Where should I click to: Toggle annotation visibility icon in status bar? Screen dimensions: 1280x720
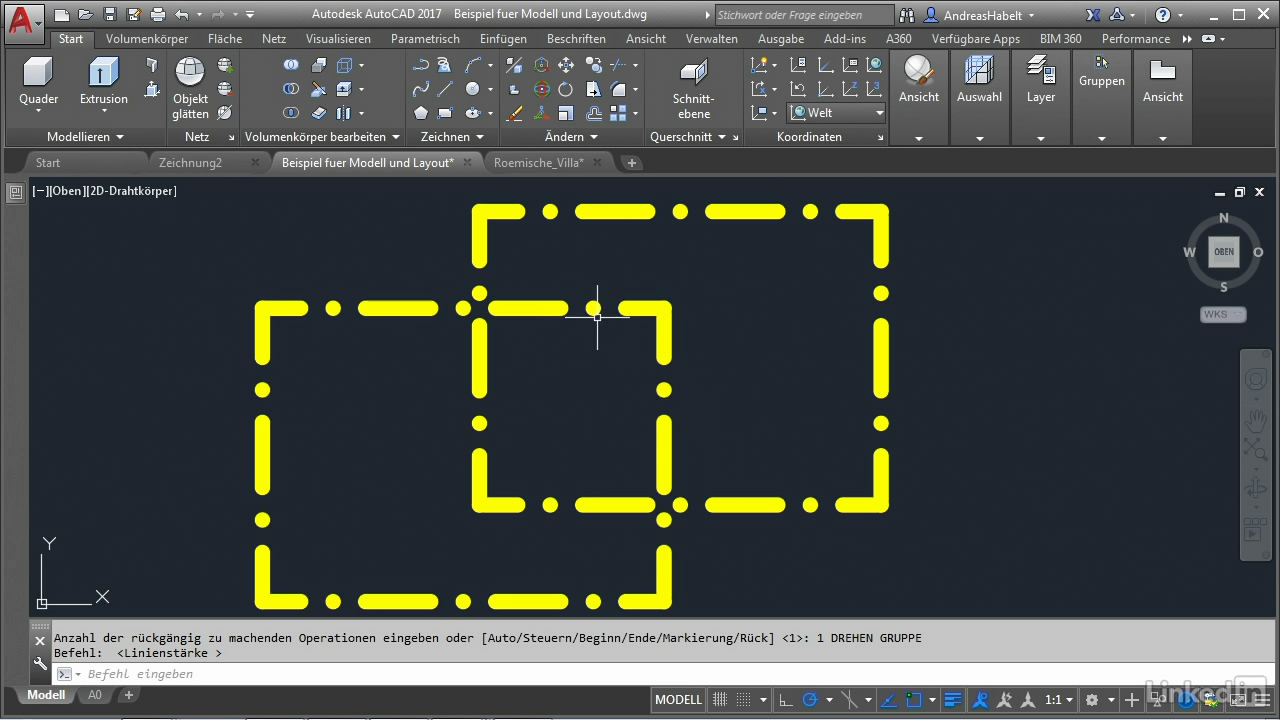pyautogui.click(x=981, y=700)
